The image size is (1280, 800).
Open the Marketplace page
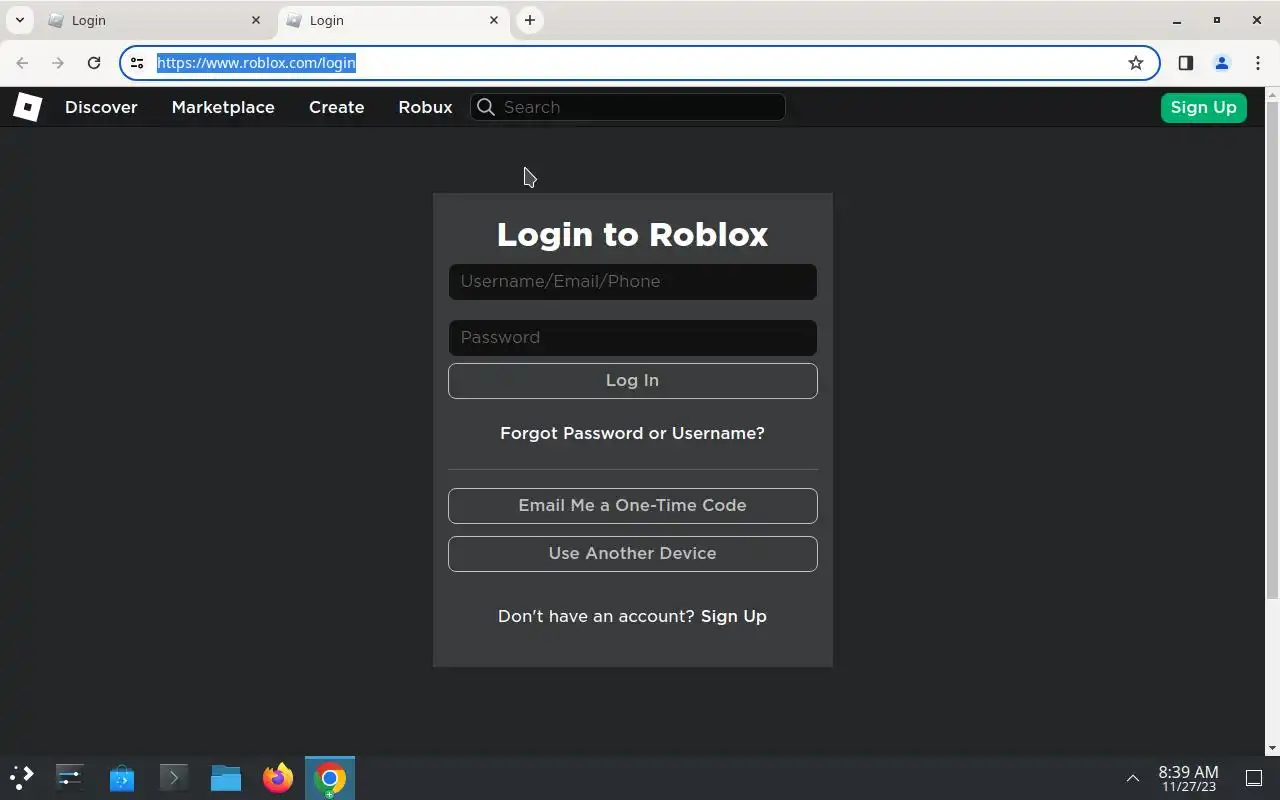tap(223, 107)
